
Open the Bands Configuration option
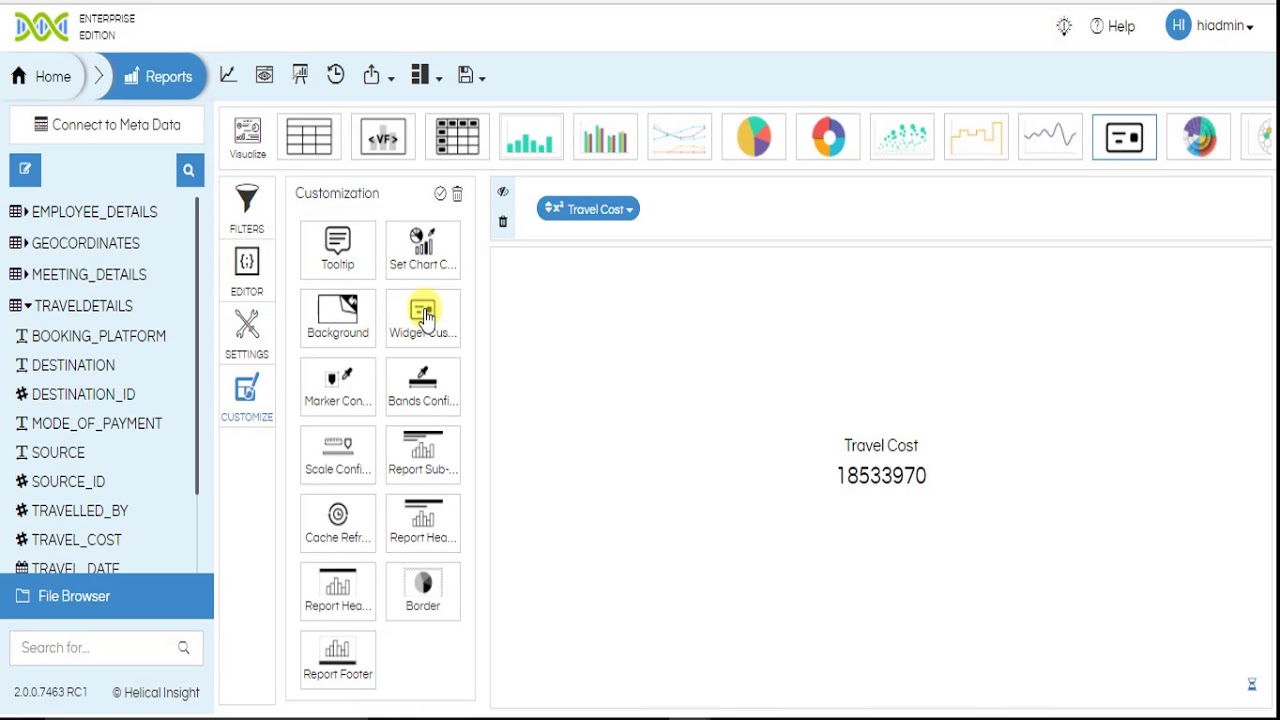(x=423, y=385)
